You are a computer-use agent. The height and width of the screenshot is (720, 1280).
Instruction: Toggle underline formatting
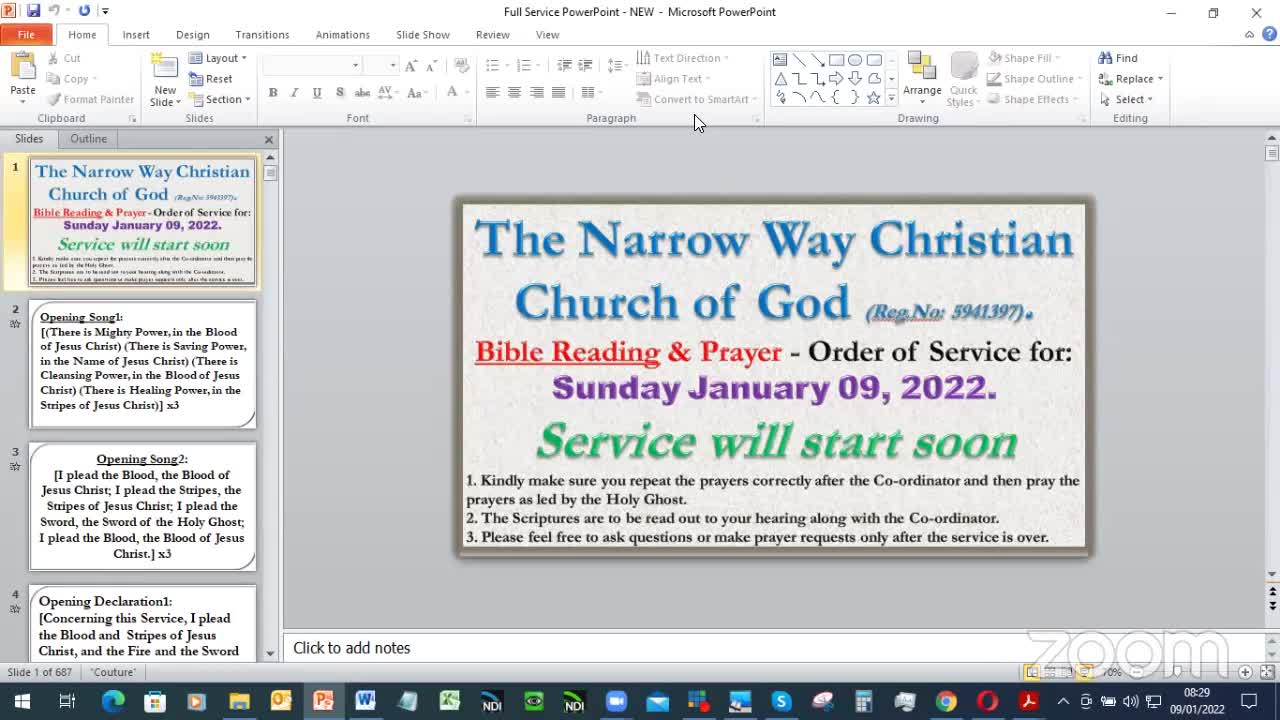click(x=317, y=92)
